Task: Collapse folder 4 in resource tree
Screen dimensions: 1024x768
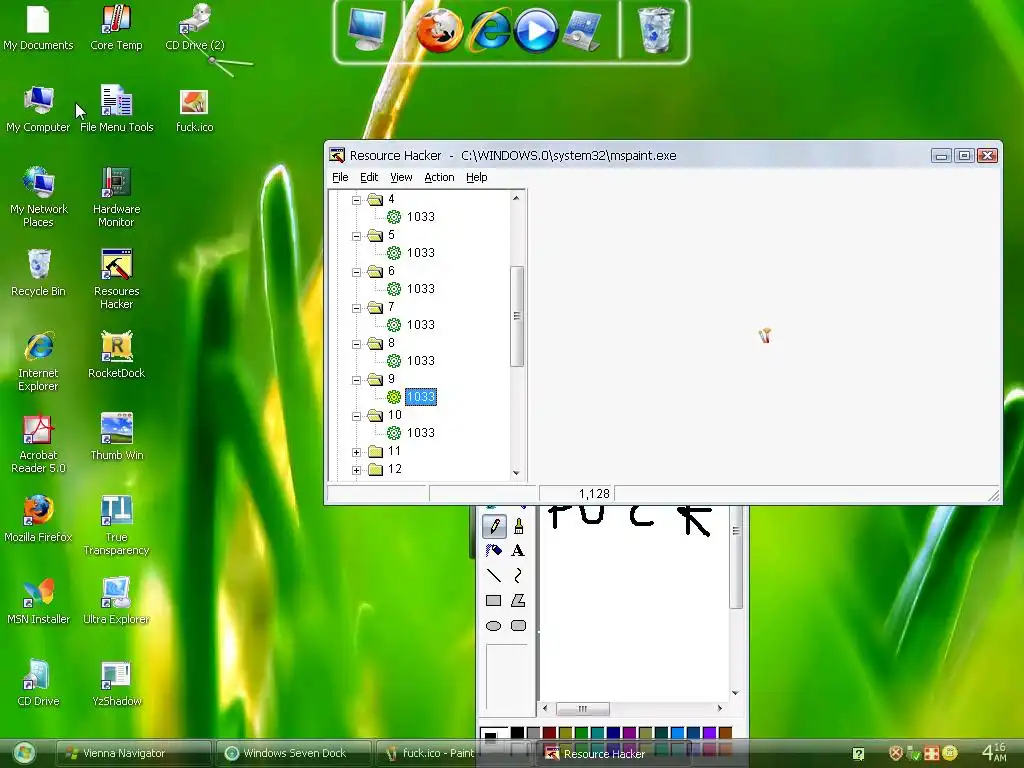Action: point(357,200)
